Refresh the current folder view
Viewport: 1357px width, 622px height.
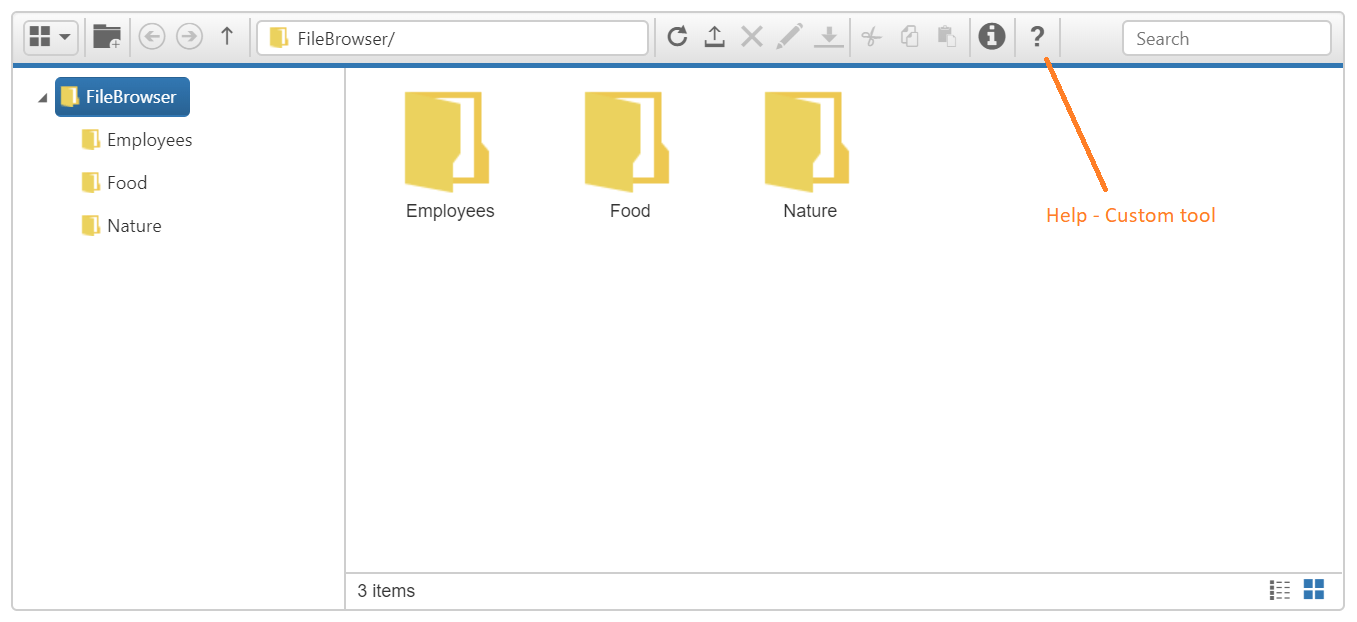tap(677, 36)
